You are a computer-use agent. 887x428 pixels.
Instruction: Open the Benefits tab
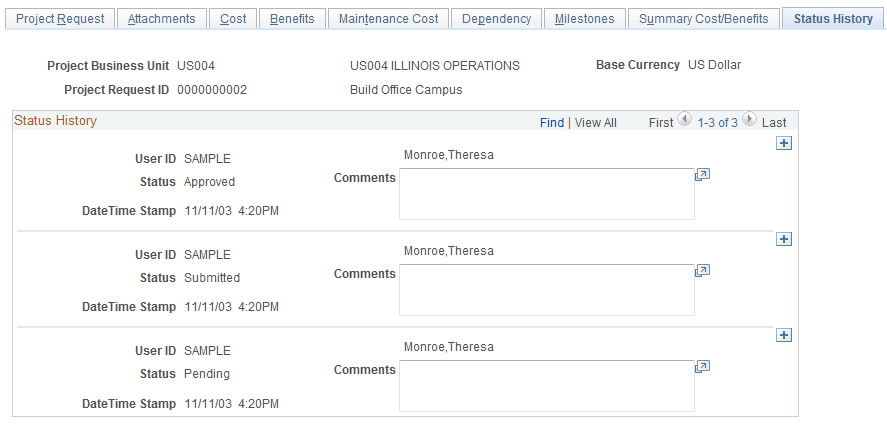(x=292, y=19)
